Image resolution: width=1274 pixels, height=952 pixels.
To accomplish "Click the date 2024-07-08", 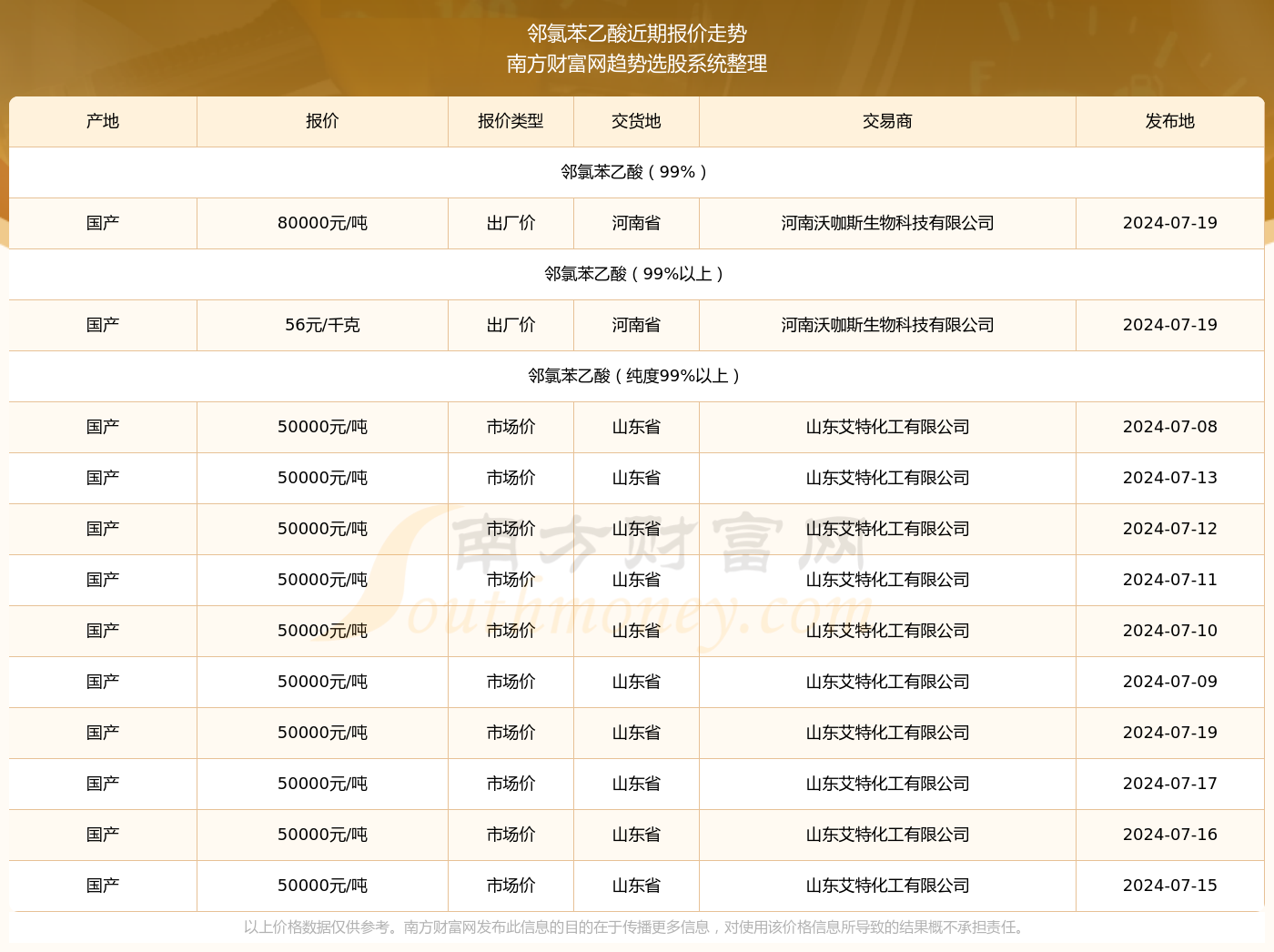I will click(1170, 427).
